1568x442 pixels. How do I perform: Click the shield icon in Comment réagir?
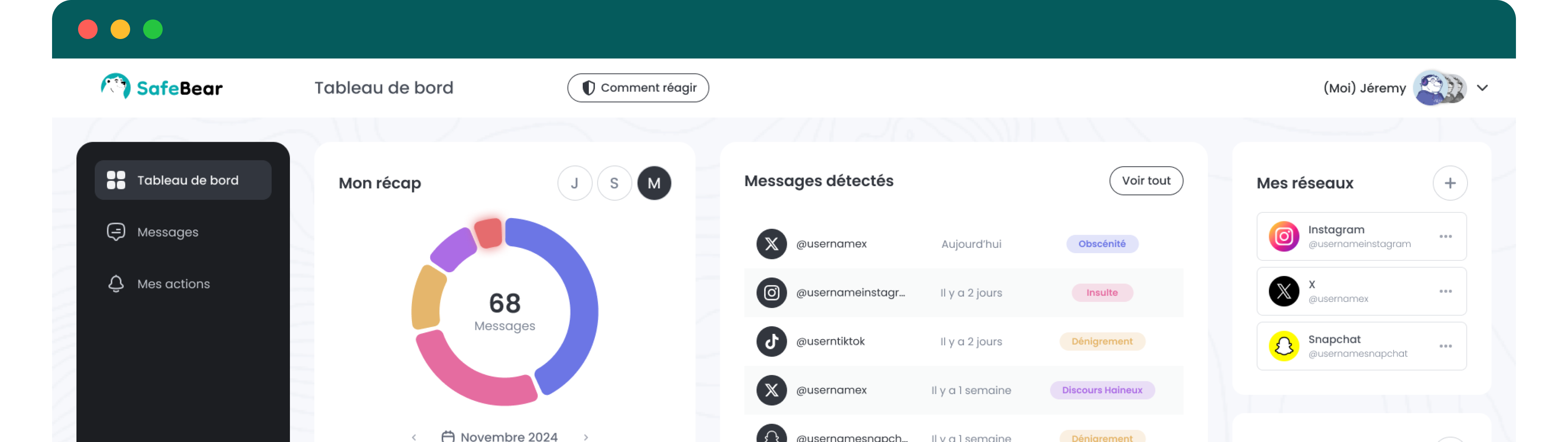pos(588,88)
